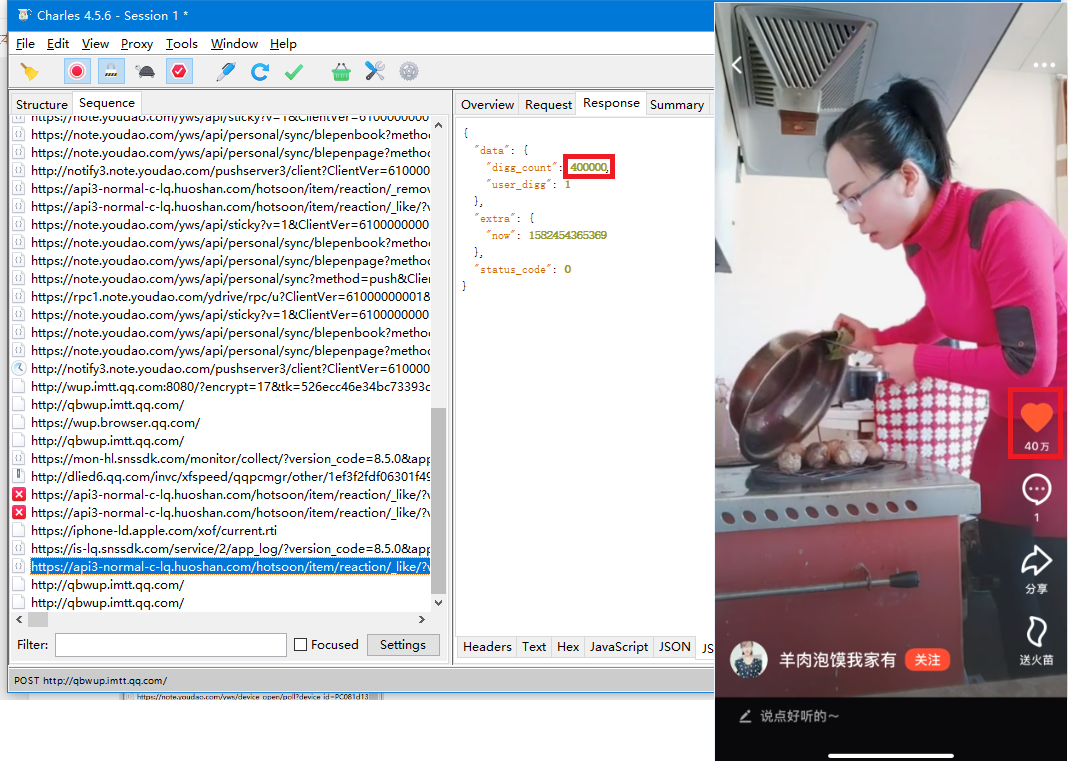Open the Proxy menu

click(137, 44)
